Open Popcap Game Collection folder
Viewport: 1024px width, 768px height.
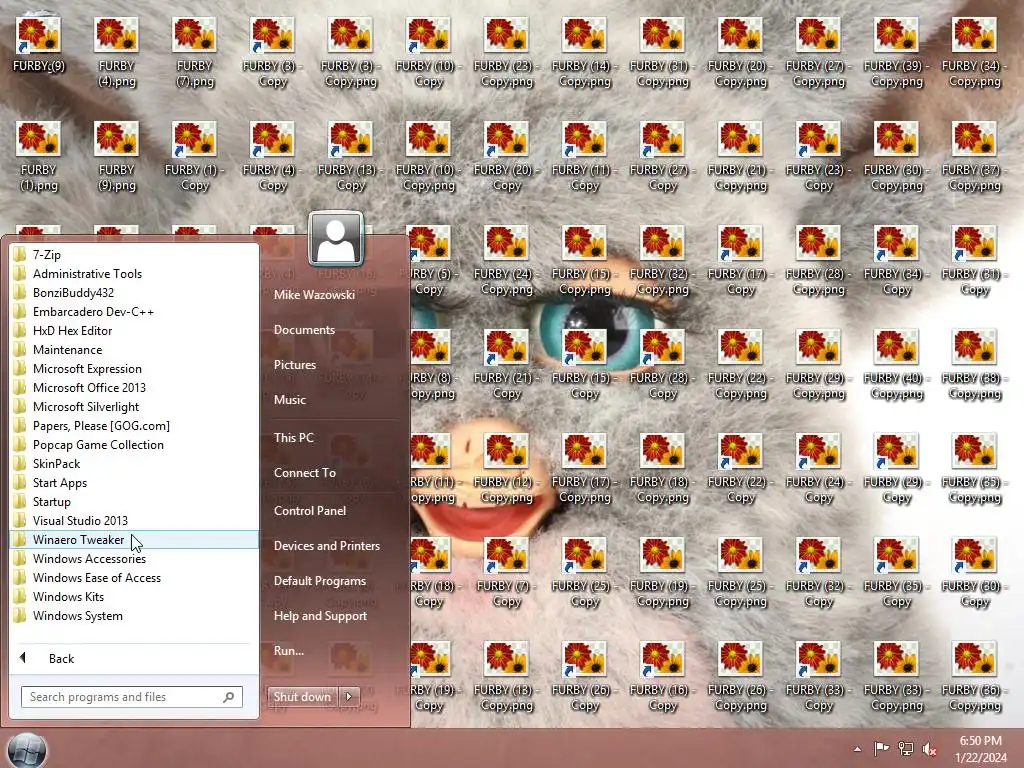[x=134, y=445]
